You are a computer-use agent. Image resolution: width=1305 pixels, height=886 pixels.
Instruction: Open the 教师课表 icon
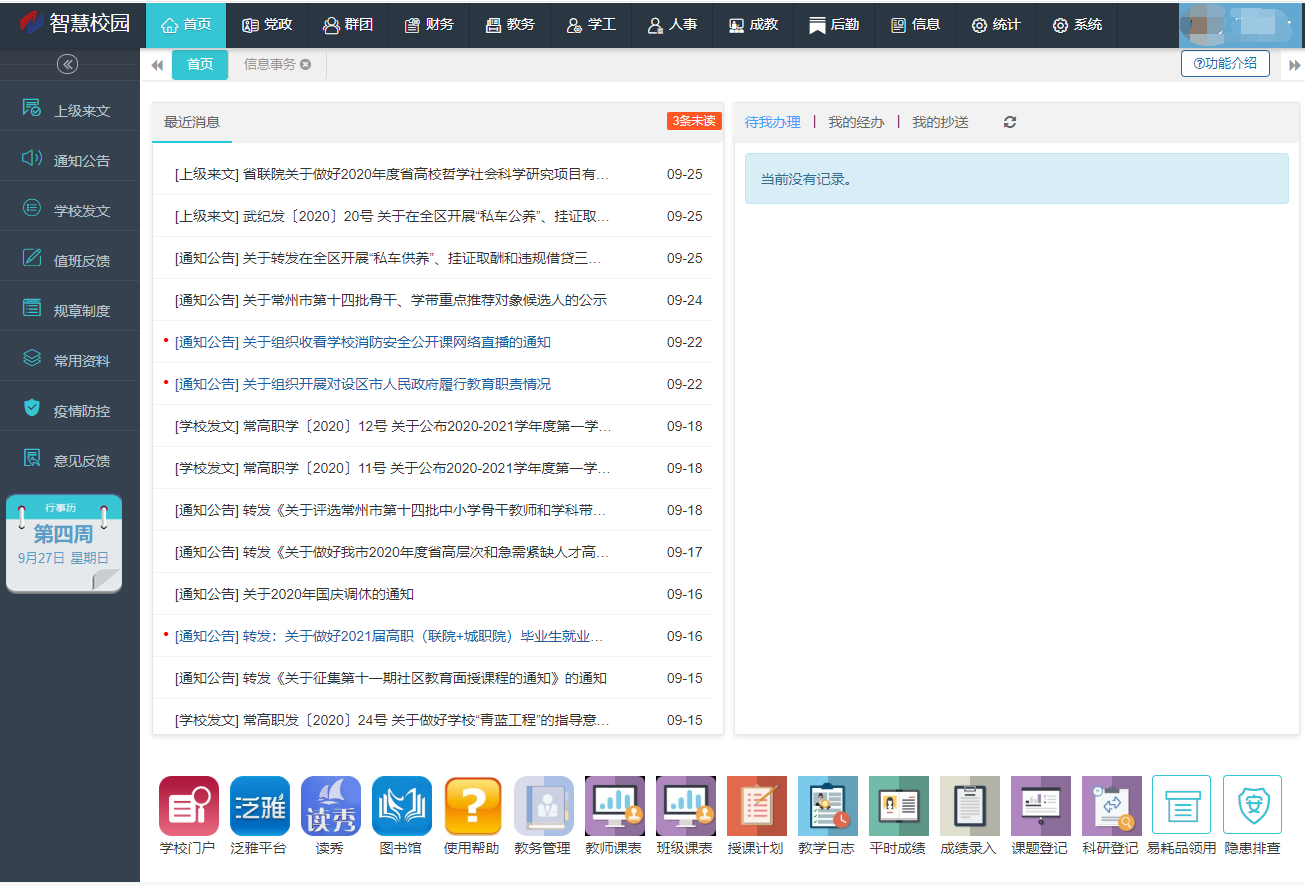click(x=614, y=806)
